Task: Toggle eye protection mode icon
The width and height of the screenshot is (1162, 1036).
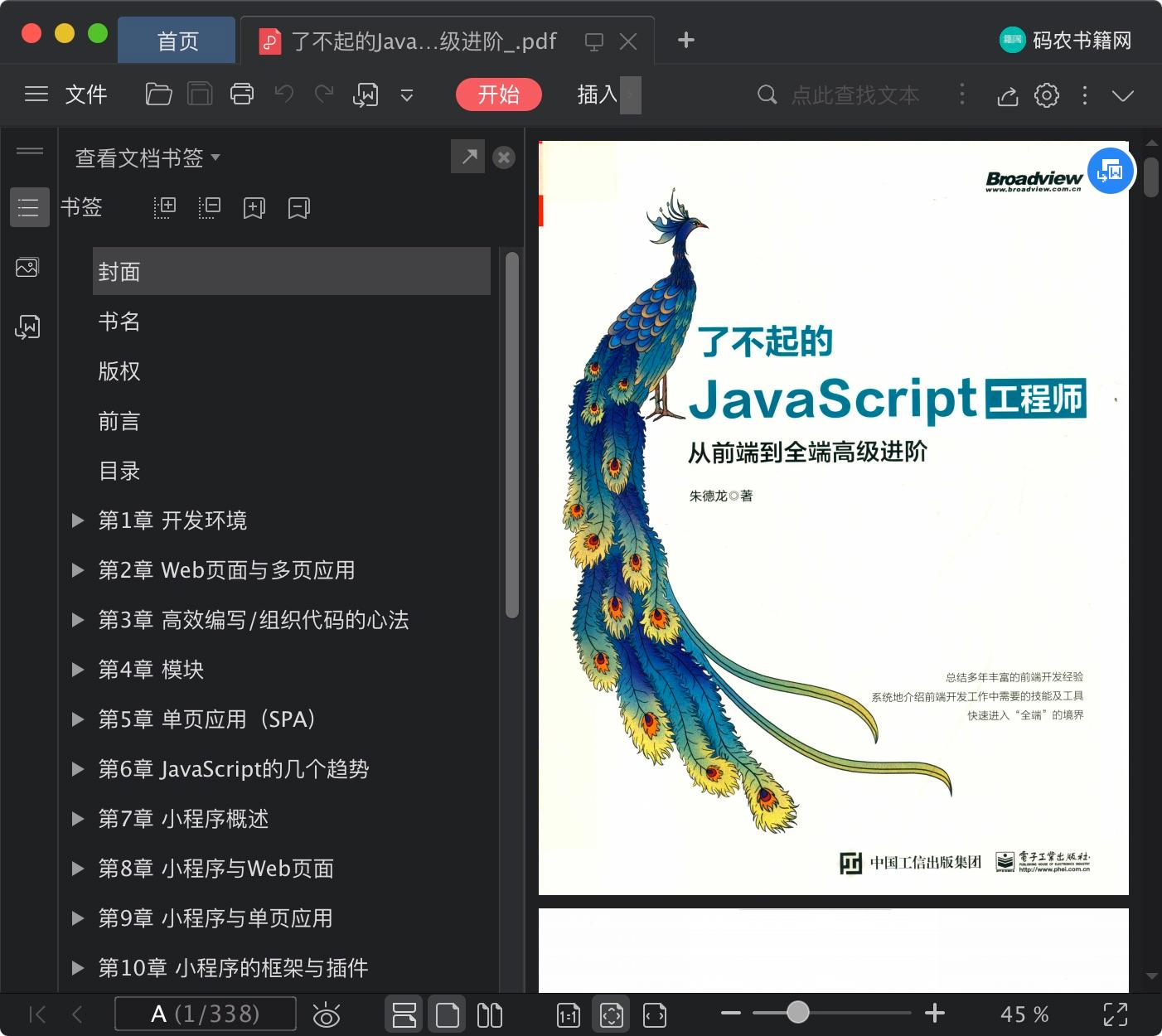Action: click(327, 1014)
